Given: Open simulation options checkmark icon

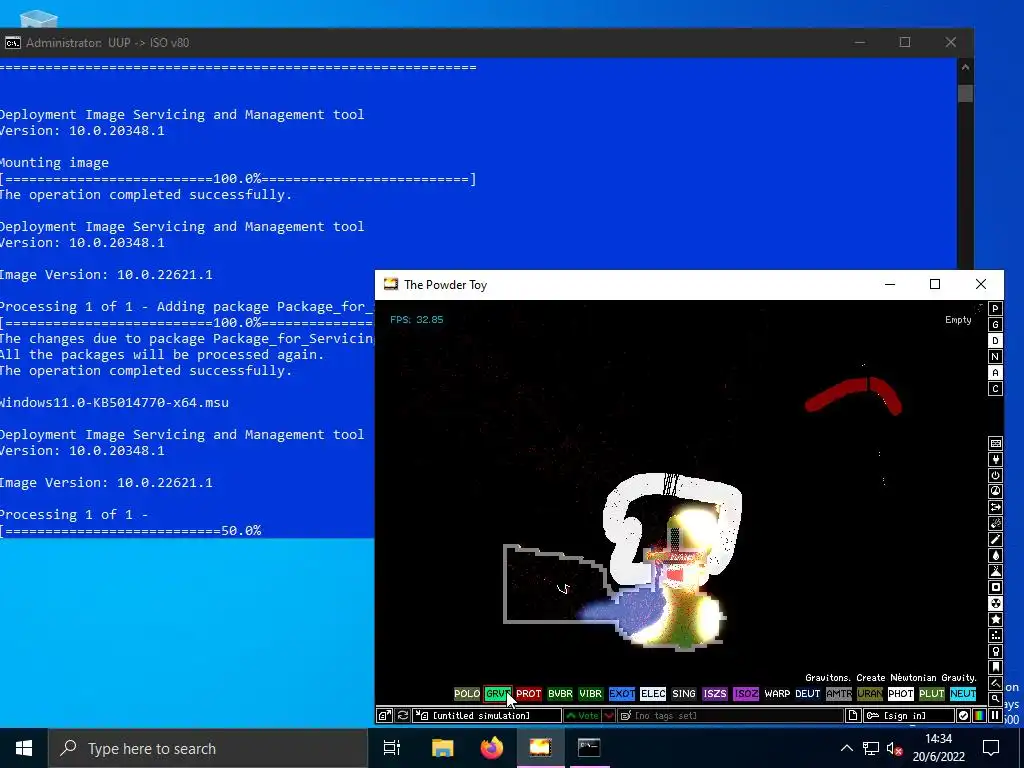Looking at the screenshot, I should [963, 716].
